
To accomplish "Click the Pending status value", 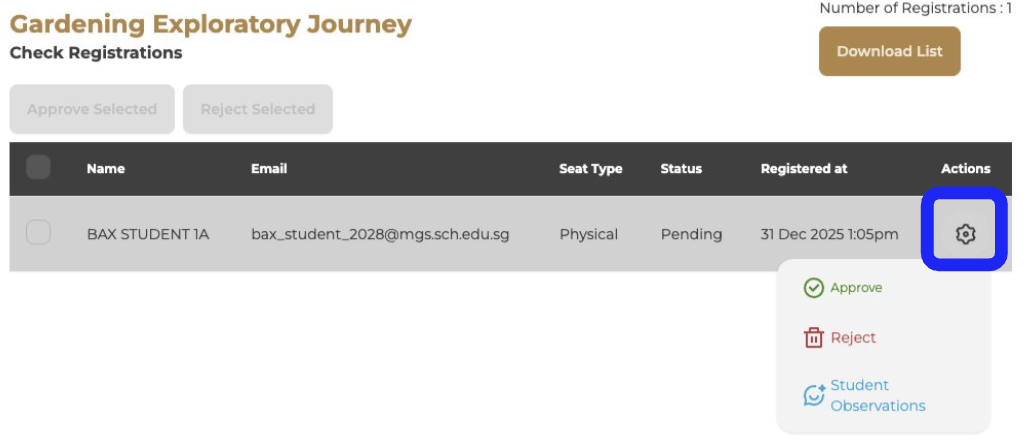I will pyautogui.click(x=691, y=235).
